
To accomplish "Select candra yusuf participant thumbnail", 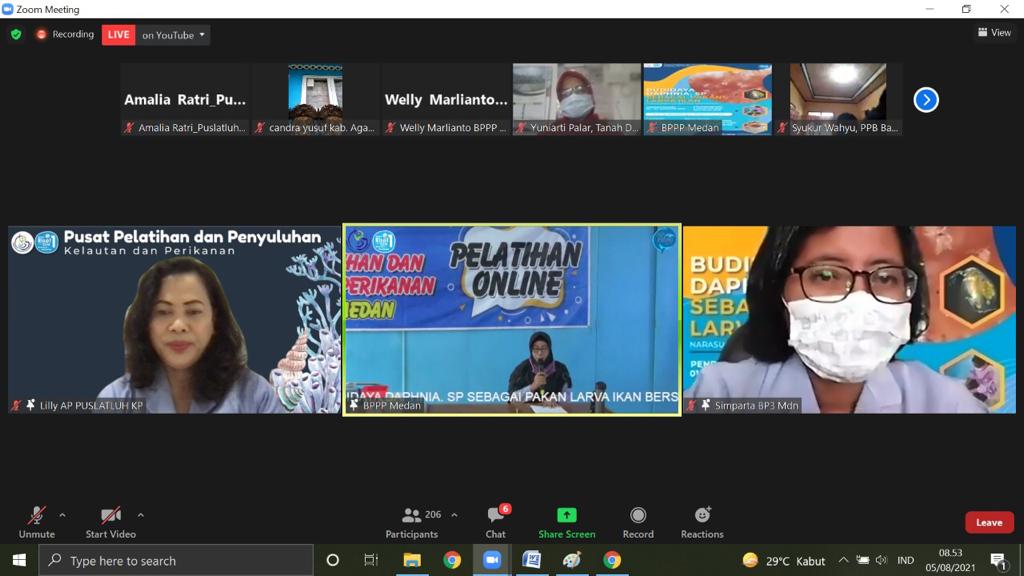I will pyautogui.click(x=315, y=99).
